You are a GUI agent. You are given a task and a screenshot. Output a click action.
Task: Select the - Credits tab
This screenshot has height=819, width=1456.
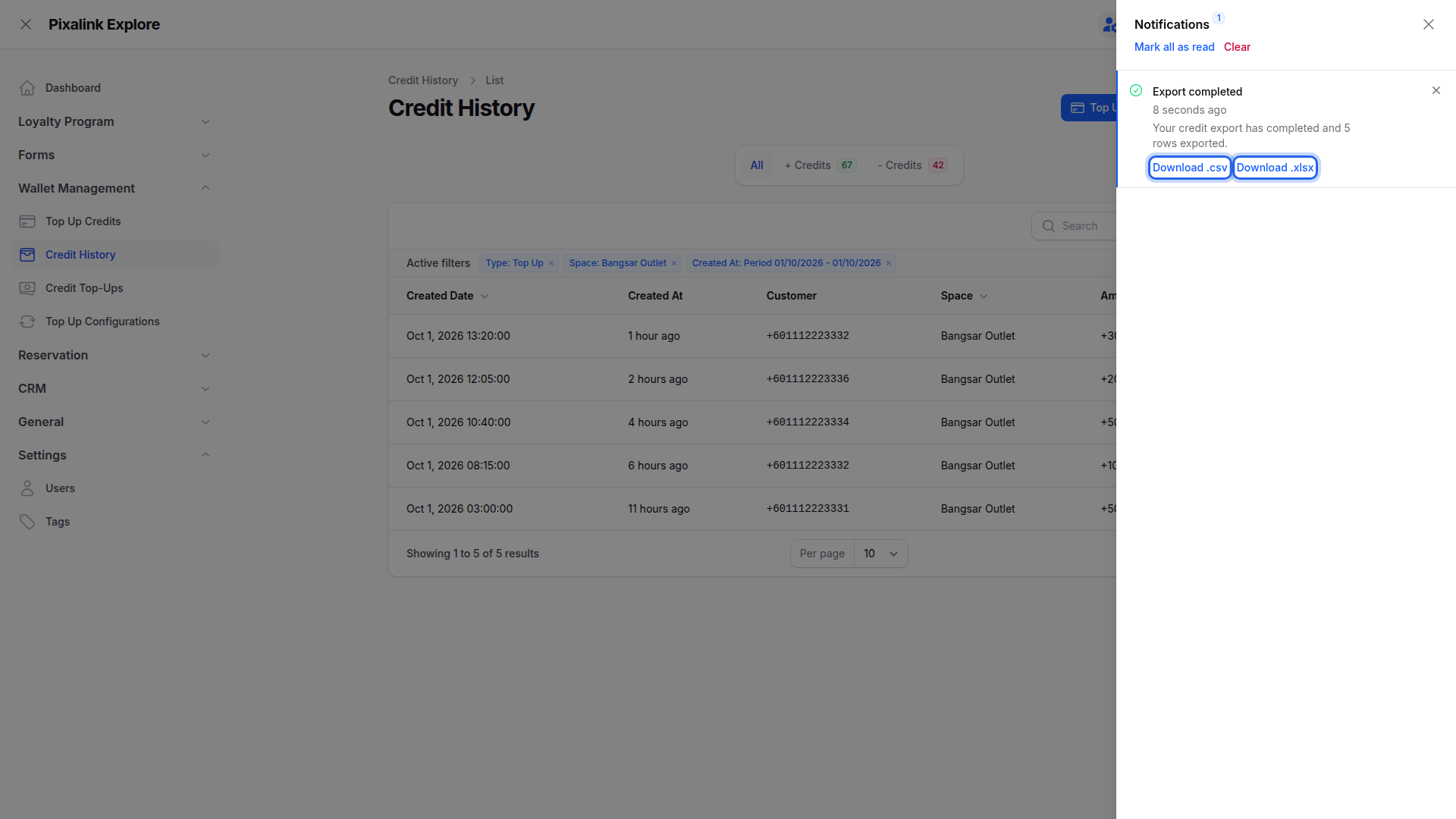tap(912, 165)
